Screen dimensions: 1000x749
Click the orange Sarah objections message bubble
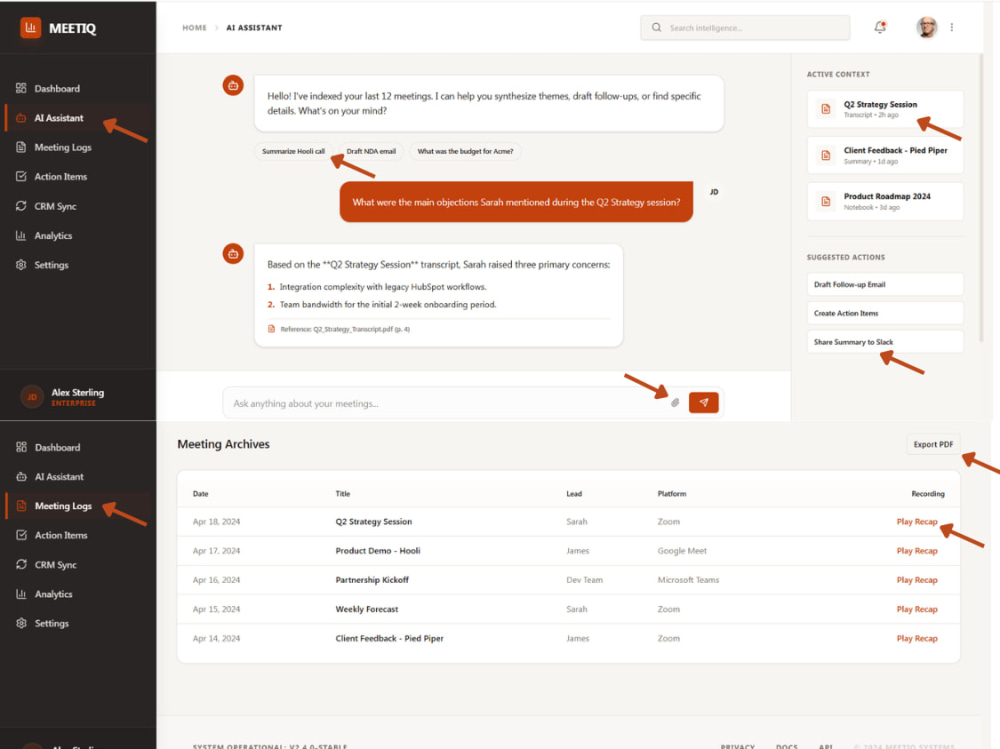point(516,202)
